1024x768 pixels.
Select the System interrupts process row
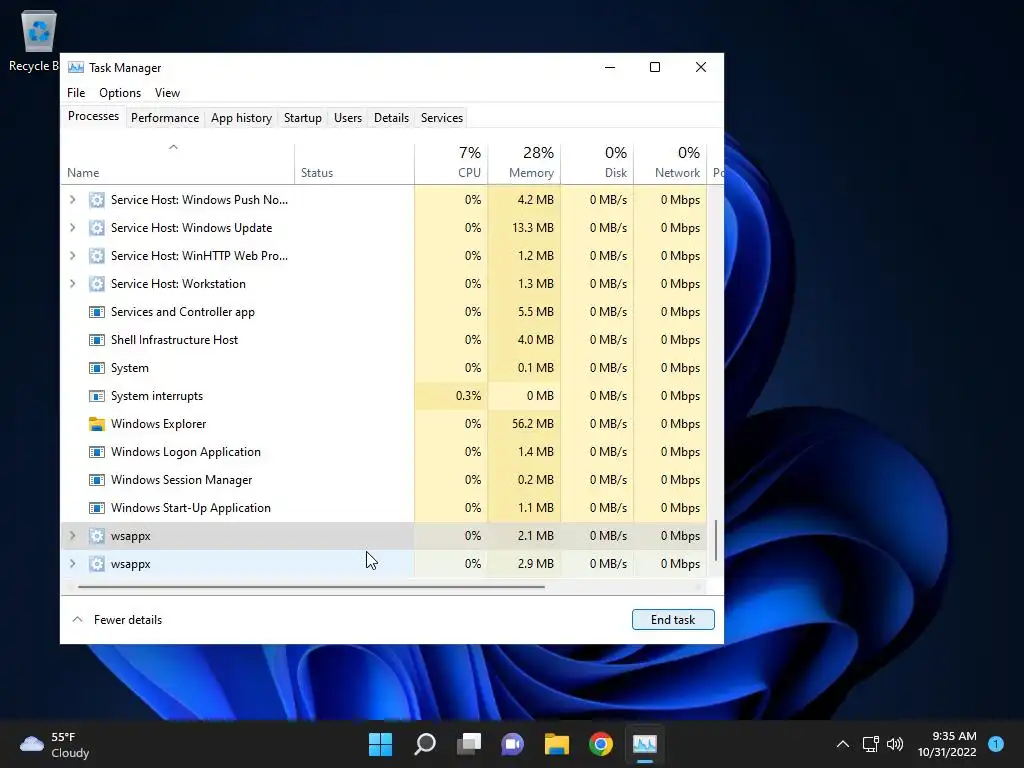point(383,396)
